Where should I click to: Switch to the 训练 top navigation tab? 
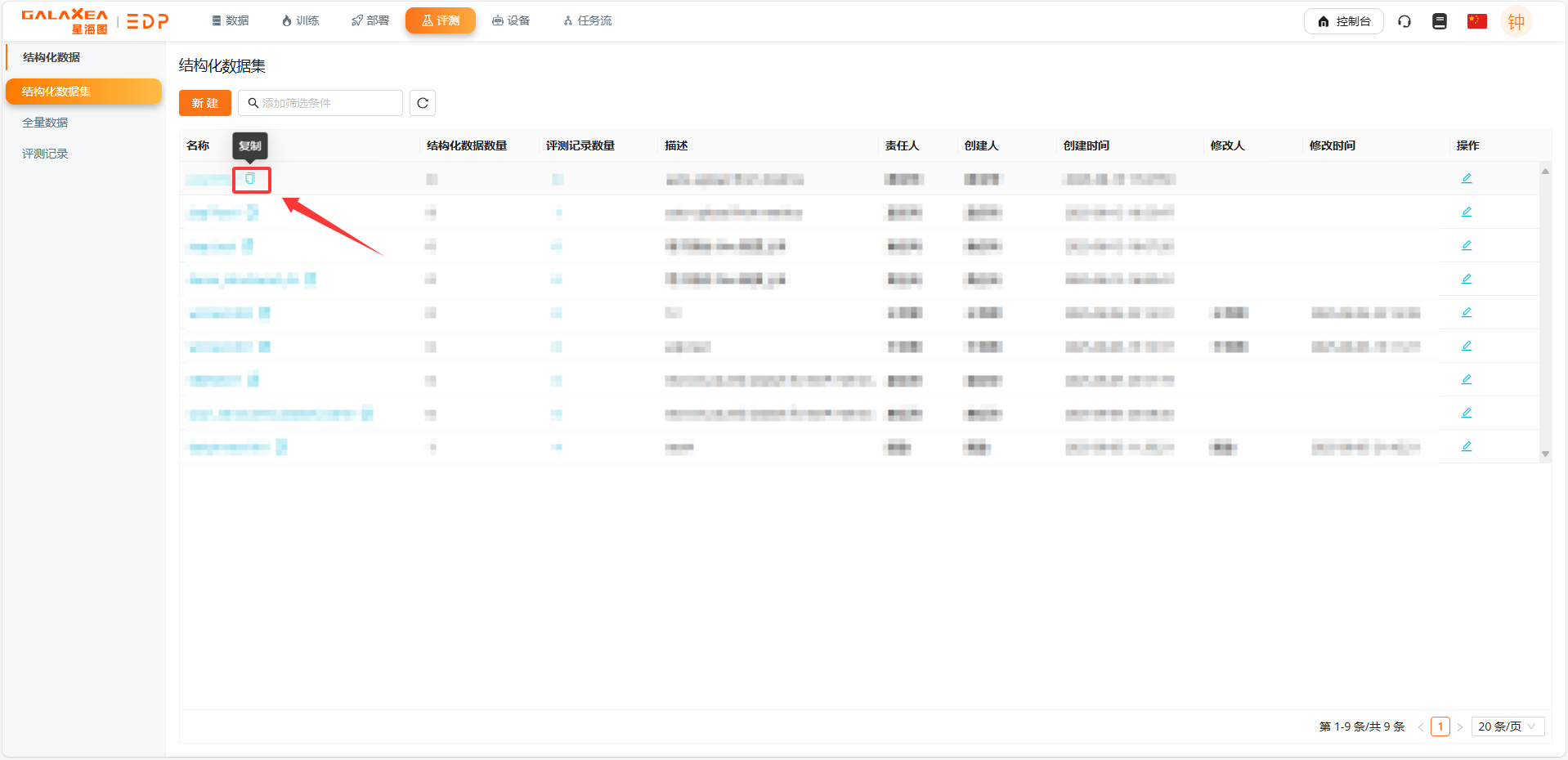point(300,20)
